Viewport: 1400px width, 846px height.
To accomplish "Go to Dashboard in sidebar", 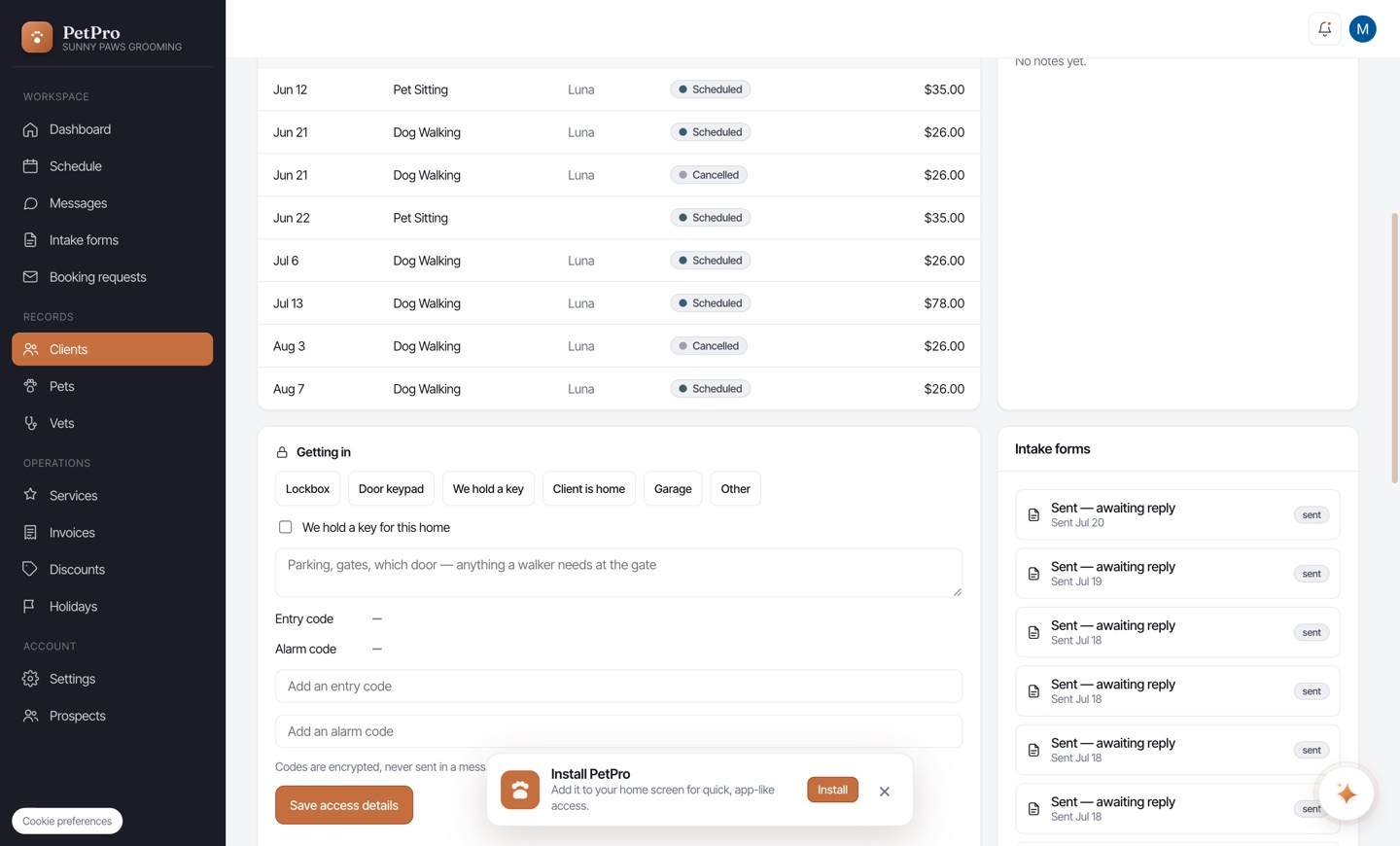I will (112, 129).
